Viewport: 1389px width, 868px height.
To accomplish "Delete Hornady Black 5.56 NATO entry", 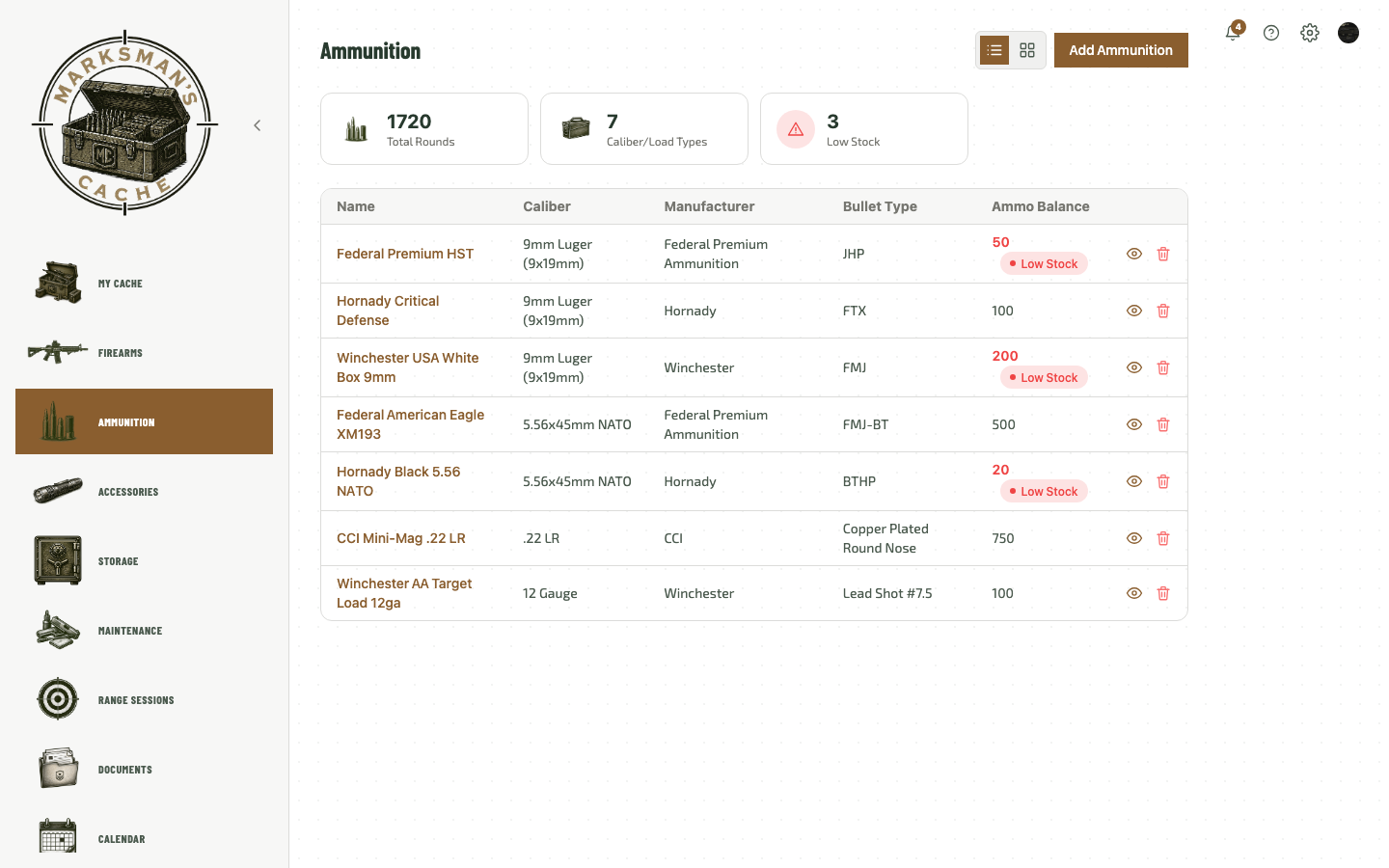I will (1163, 481).
